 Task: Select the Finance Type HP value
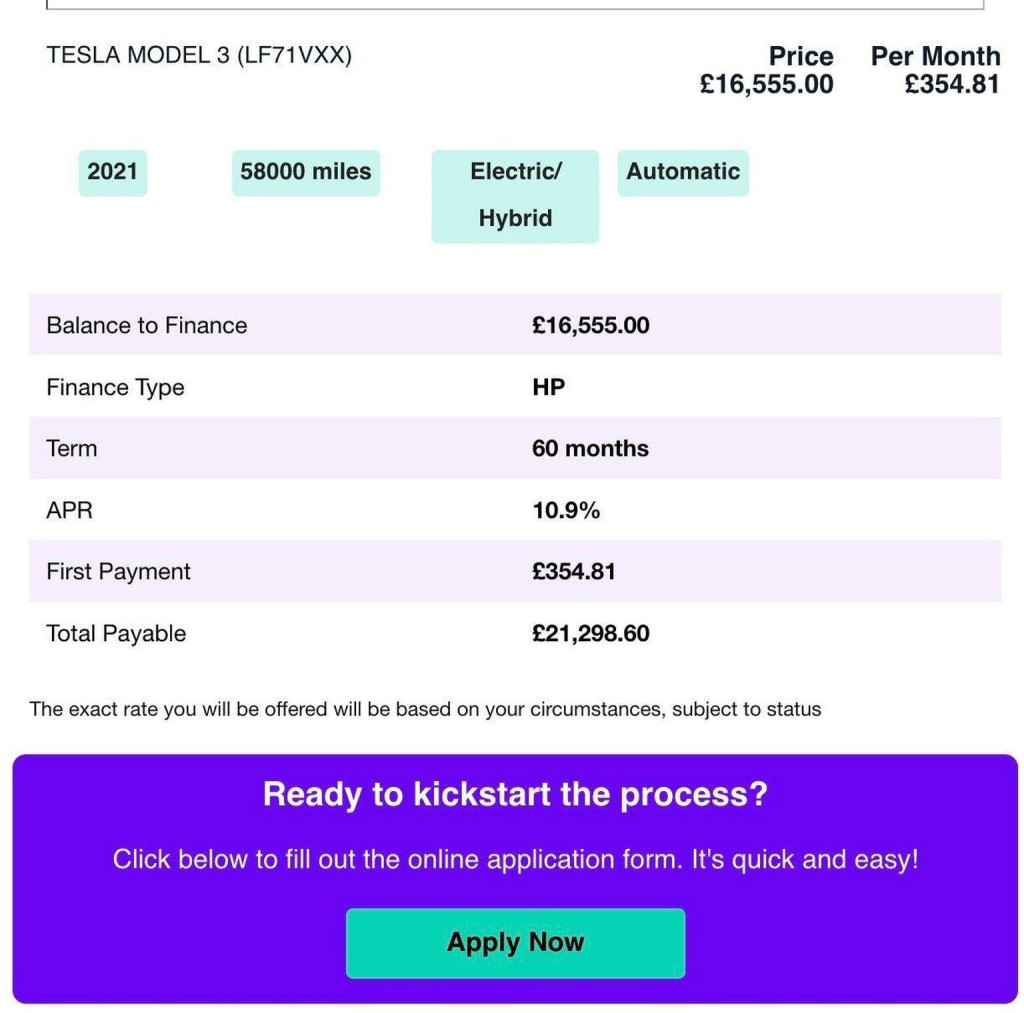click(548, 387)
